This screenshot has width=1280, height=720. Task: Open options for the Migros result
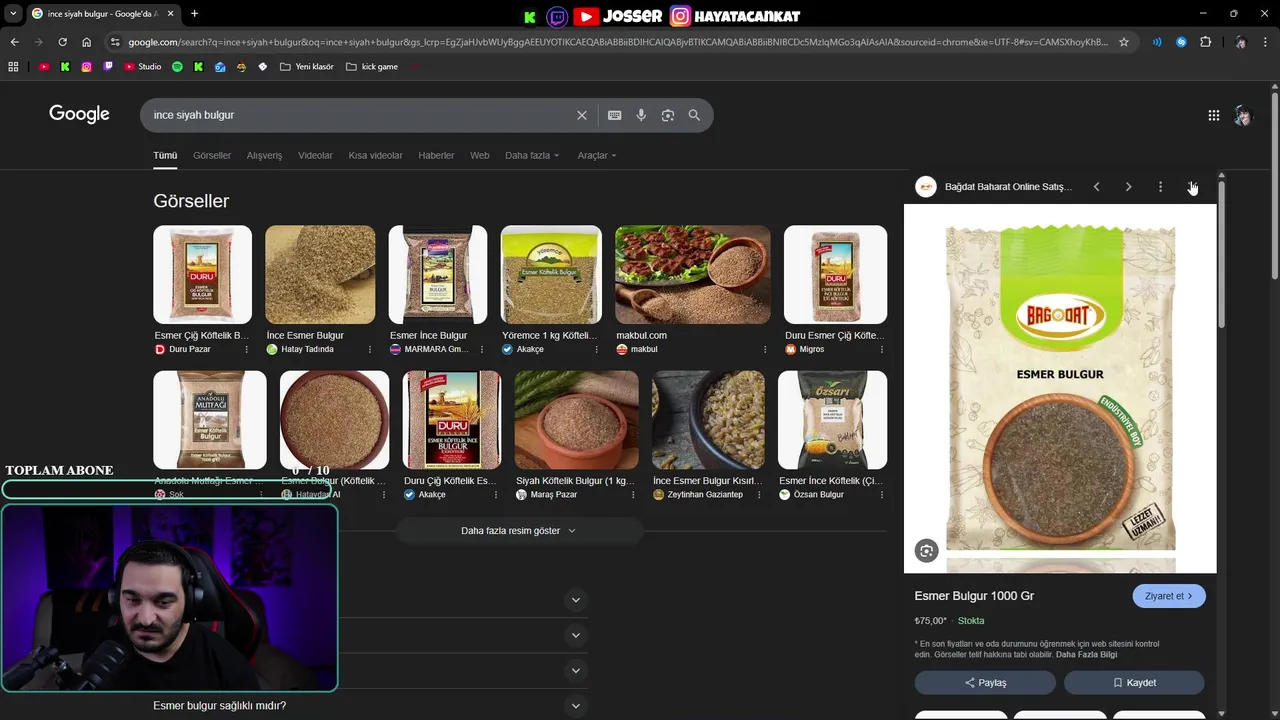[881, 350]
